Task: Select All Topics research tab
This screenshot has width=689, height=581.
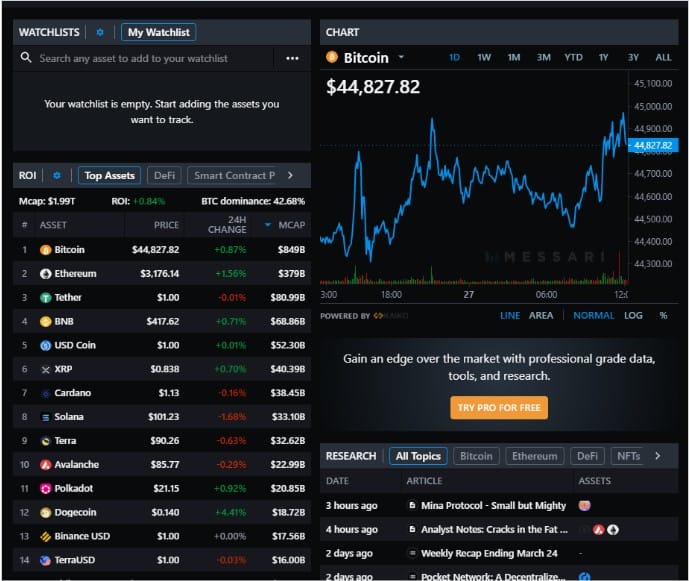Action: pos(418,456)
